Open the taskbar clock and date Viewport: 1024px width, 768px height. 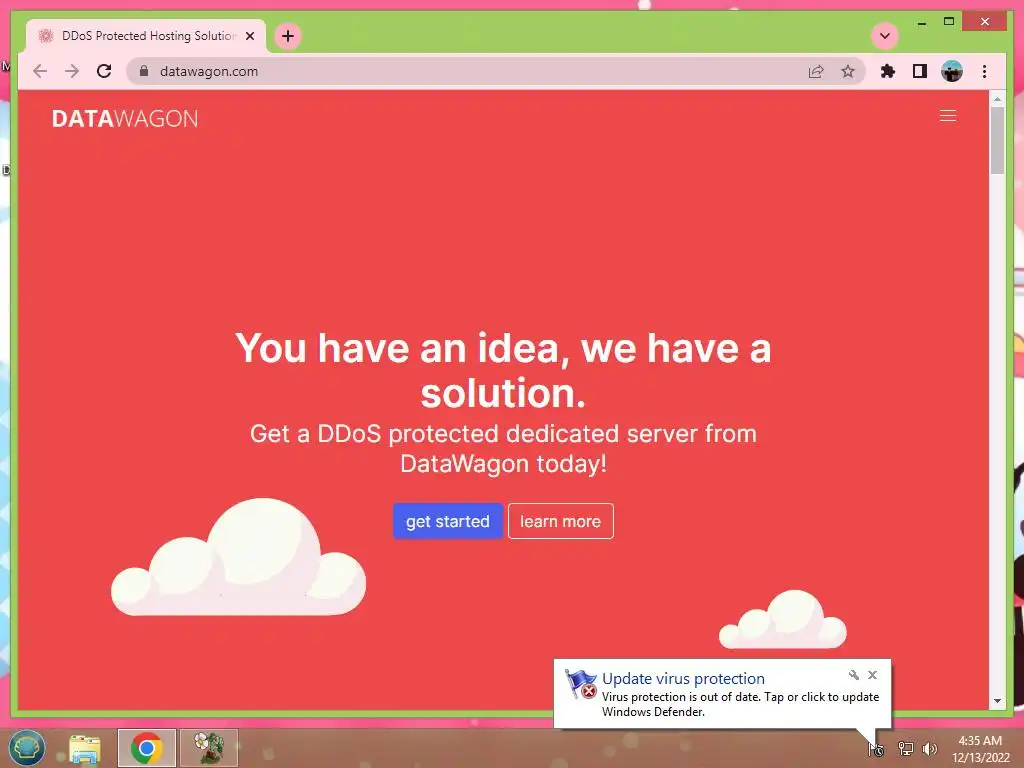pyautogui.click(x=980, y=749)
